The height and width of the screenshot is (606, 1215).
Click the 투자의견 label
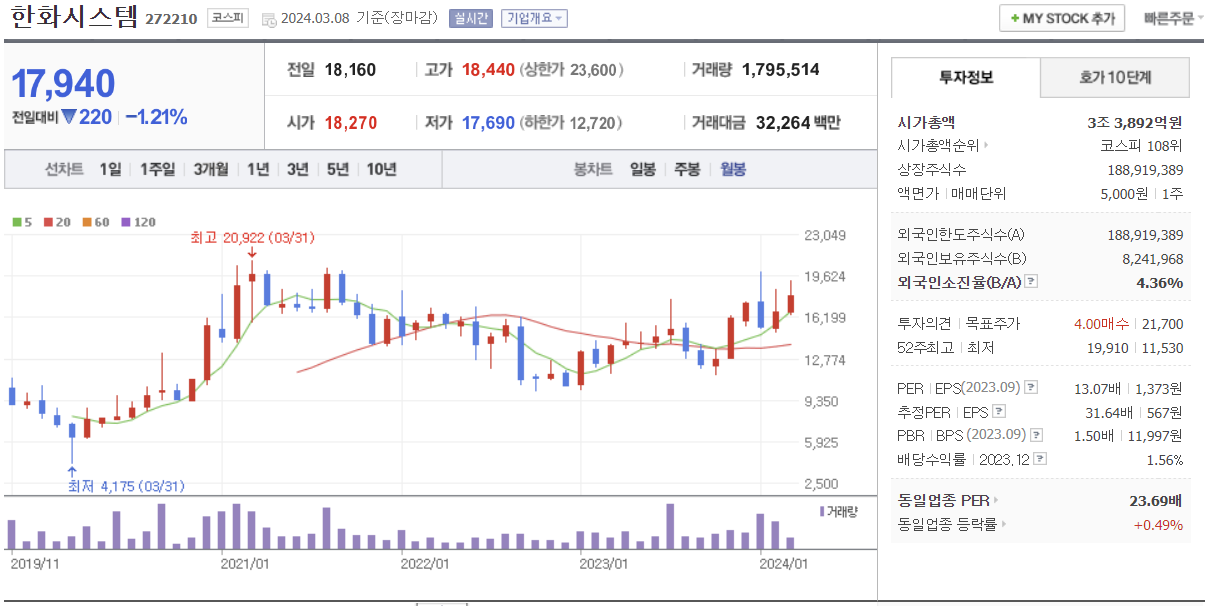[925, 324]
